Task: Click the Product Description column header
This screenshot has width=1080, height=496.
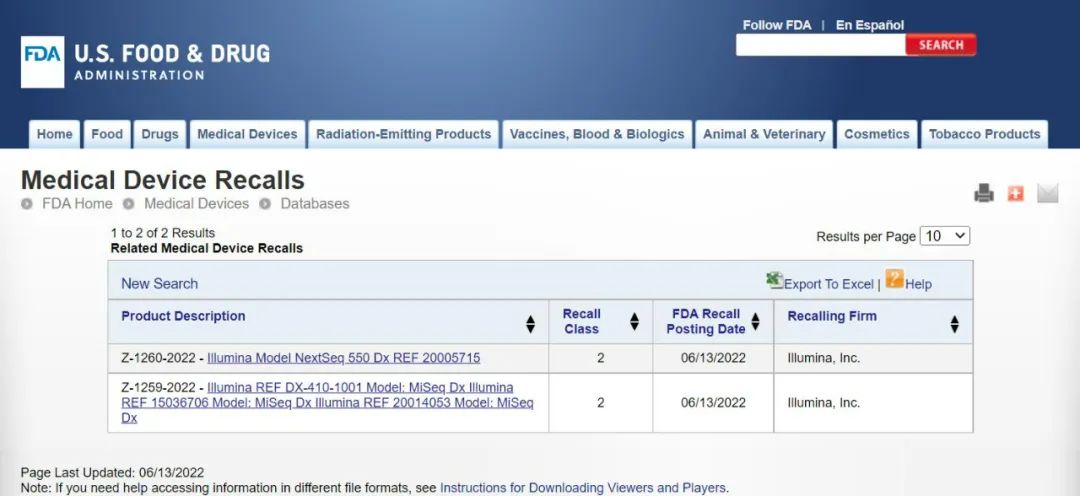Action: [x=183, y=316]
